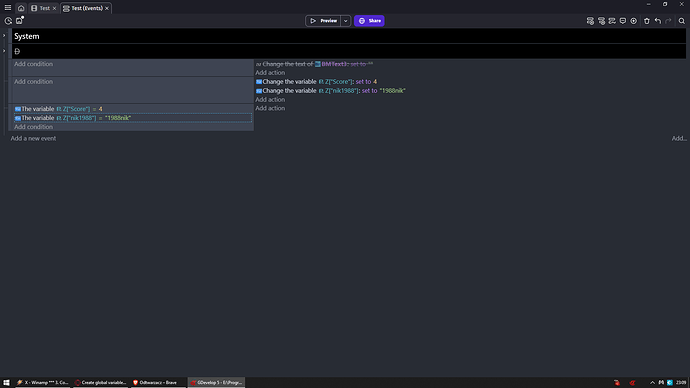Add a sub-event toolbar icon

[x=601, y=21]
